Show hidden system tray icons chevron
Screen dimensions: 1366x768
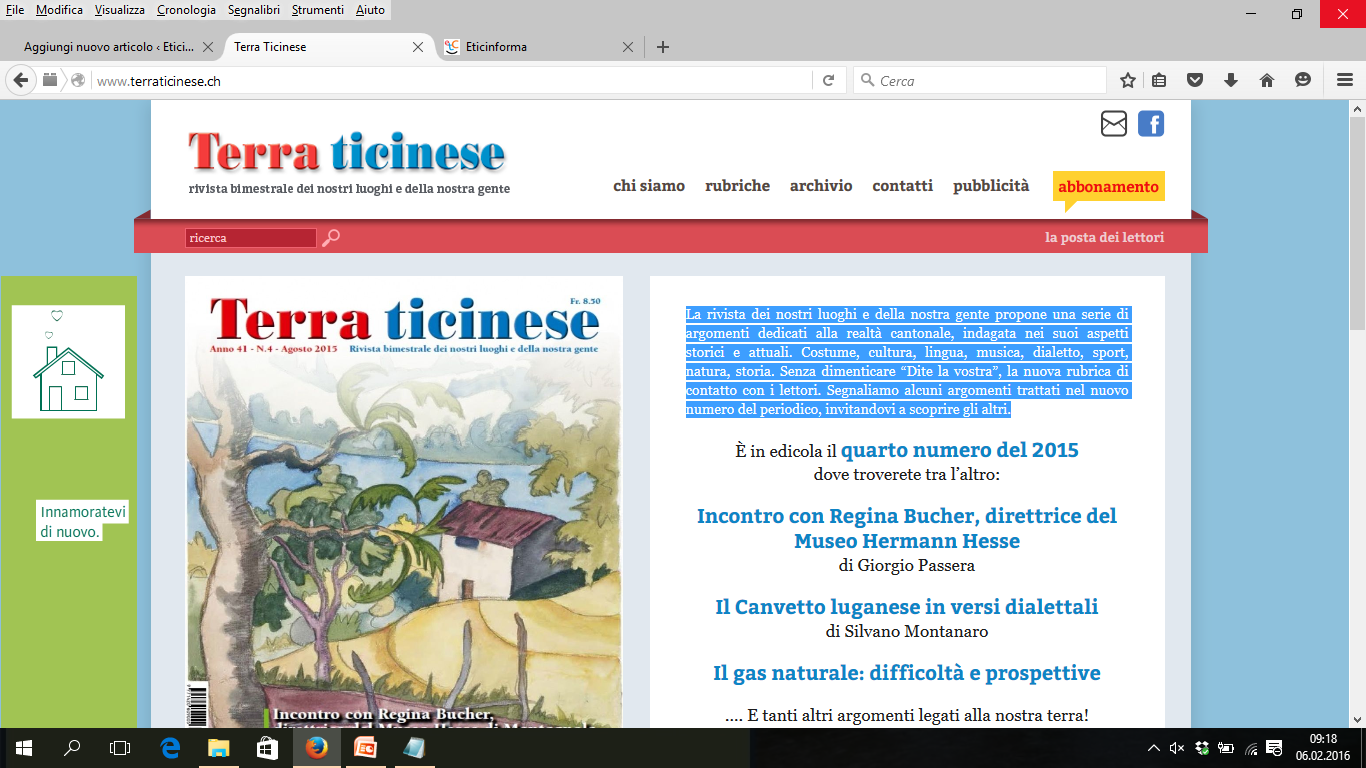click(1153, 748)
